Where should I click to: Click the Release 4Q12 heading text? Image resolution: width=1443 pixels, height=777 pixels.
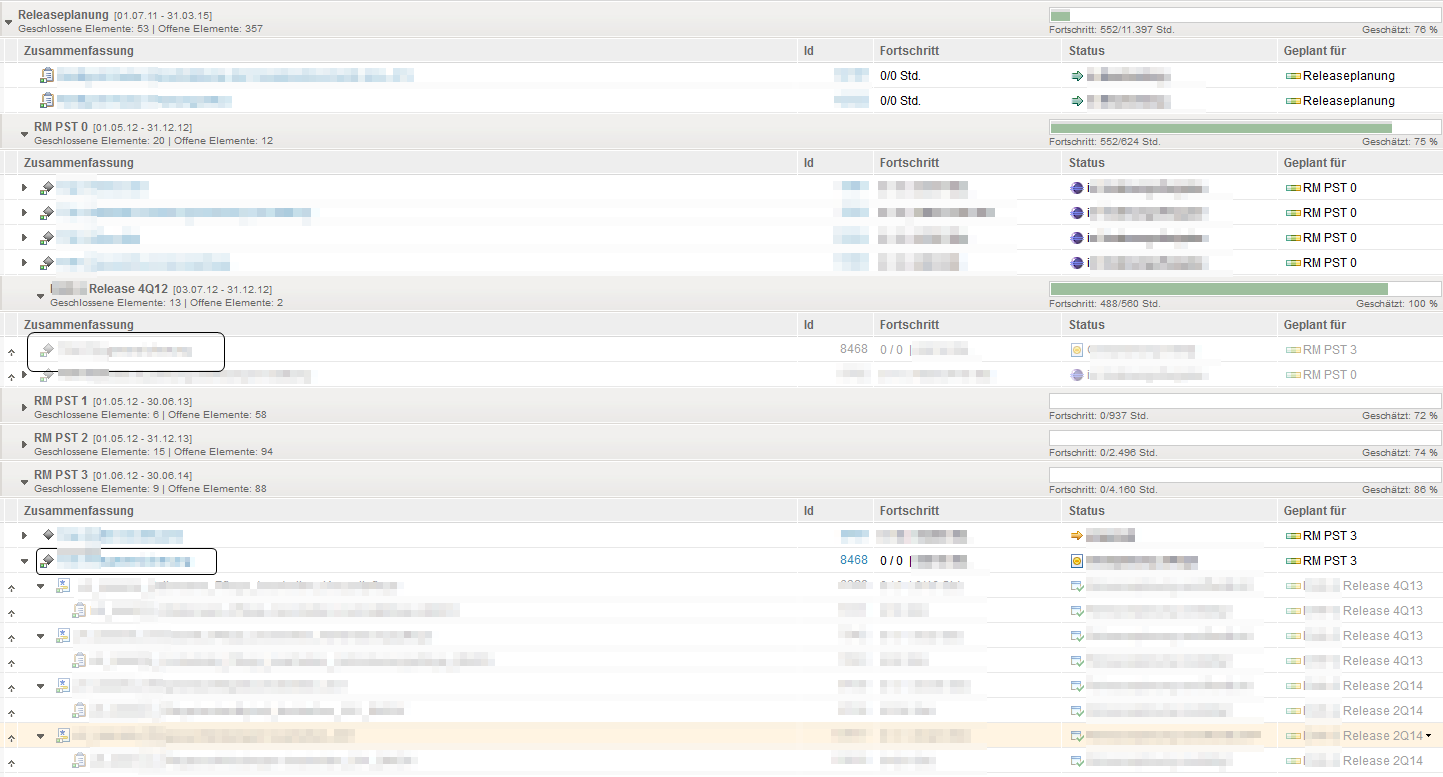(x=128, y=289)
